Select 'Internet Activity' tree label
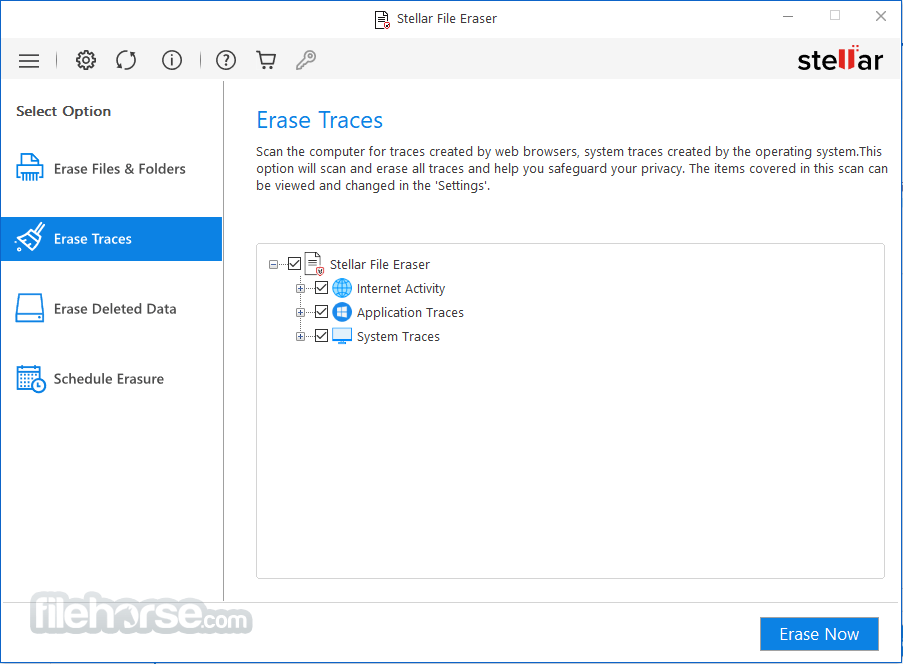Screen dimensions: 903x664 tap(401, 289)
